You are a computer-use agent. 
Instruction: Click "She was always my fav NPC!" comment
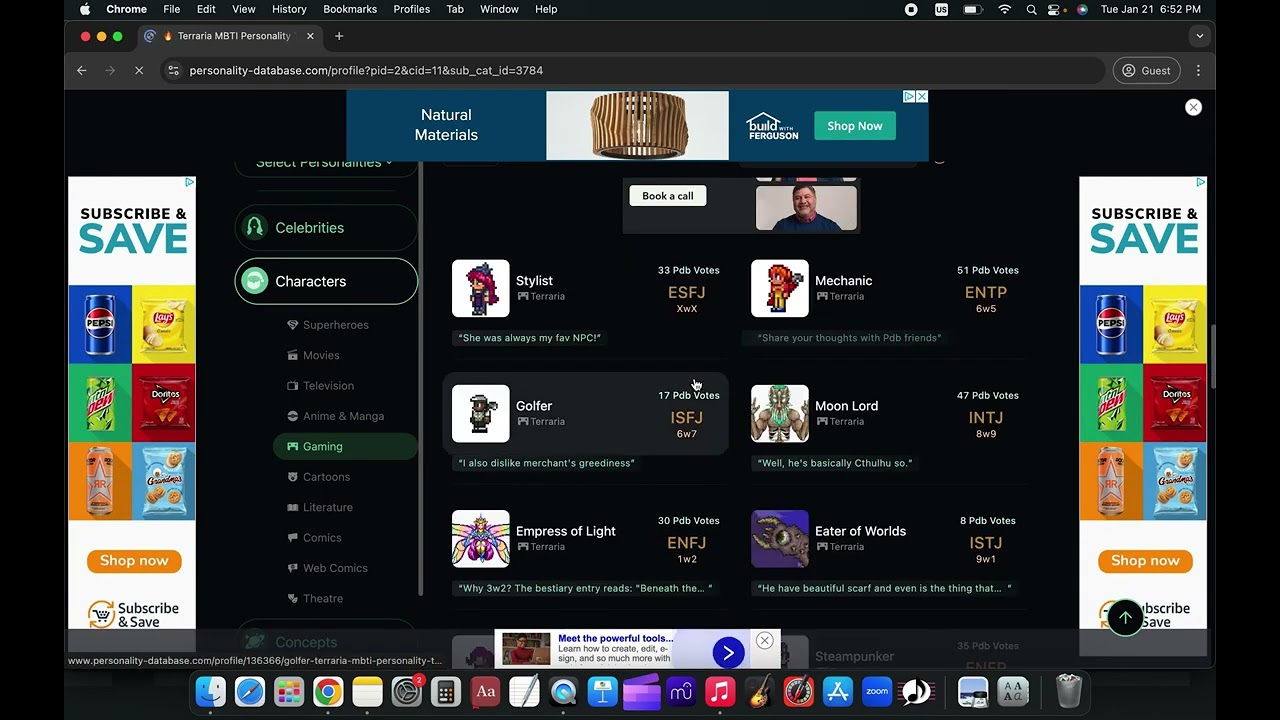(529, 338)
